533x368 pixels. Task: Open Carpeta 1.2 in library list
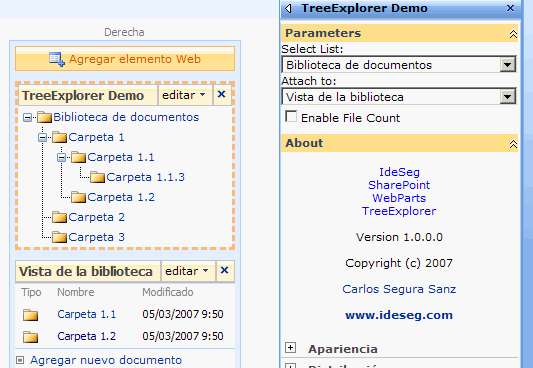87,336
